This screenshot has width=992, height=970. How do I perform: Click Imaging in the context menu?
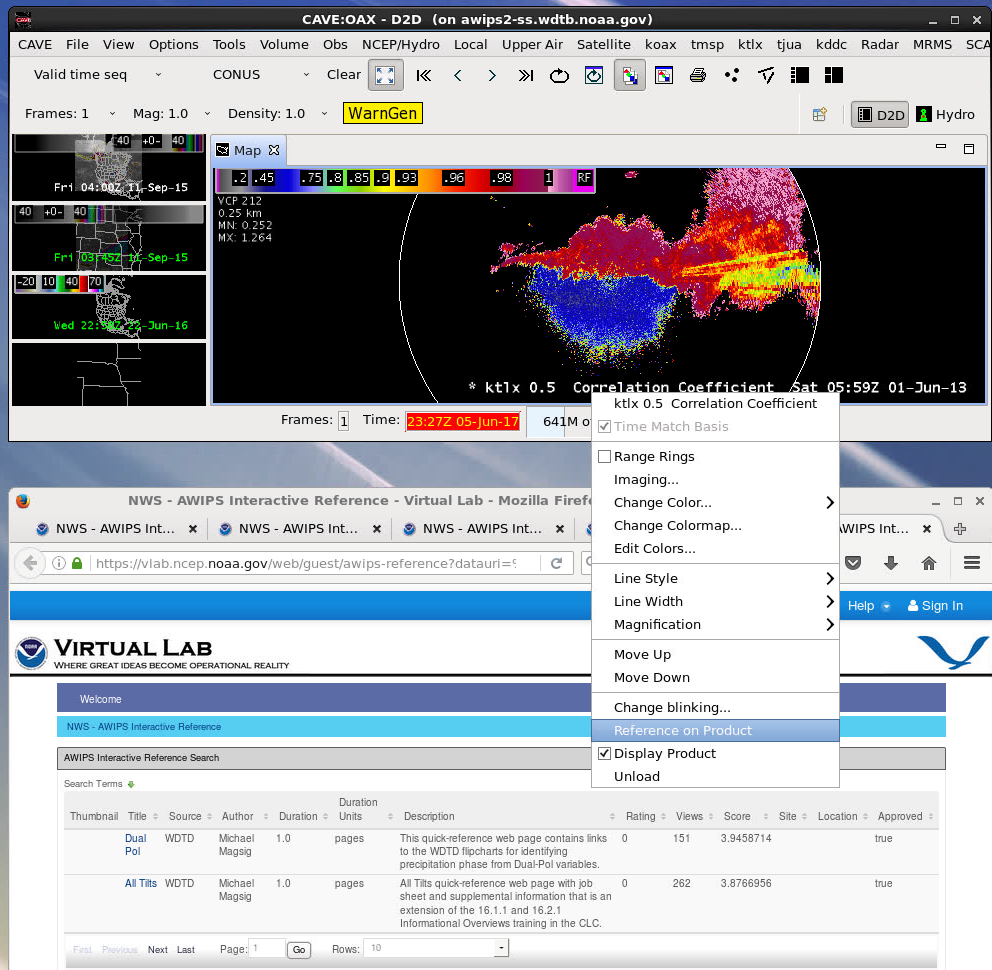click(x=715, y=480)
